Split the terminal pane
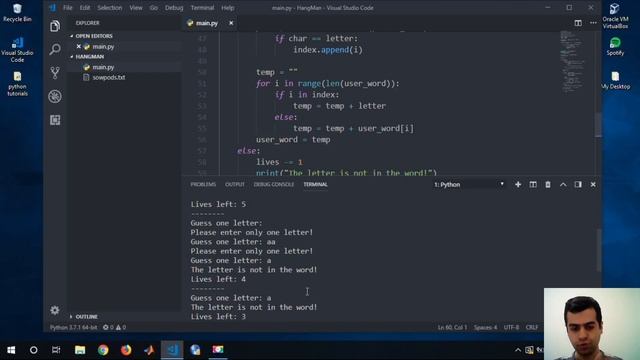 tap(533, 184)
